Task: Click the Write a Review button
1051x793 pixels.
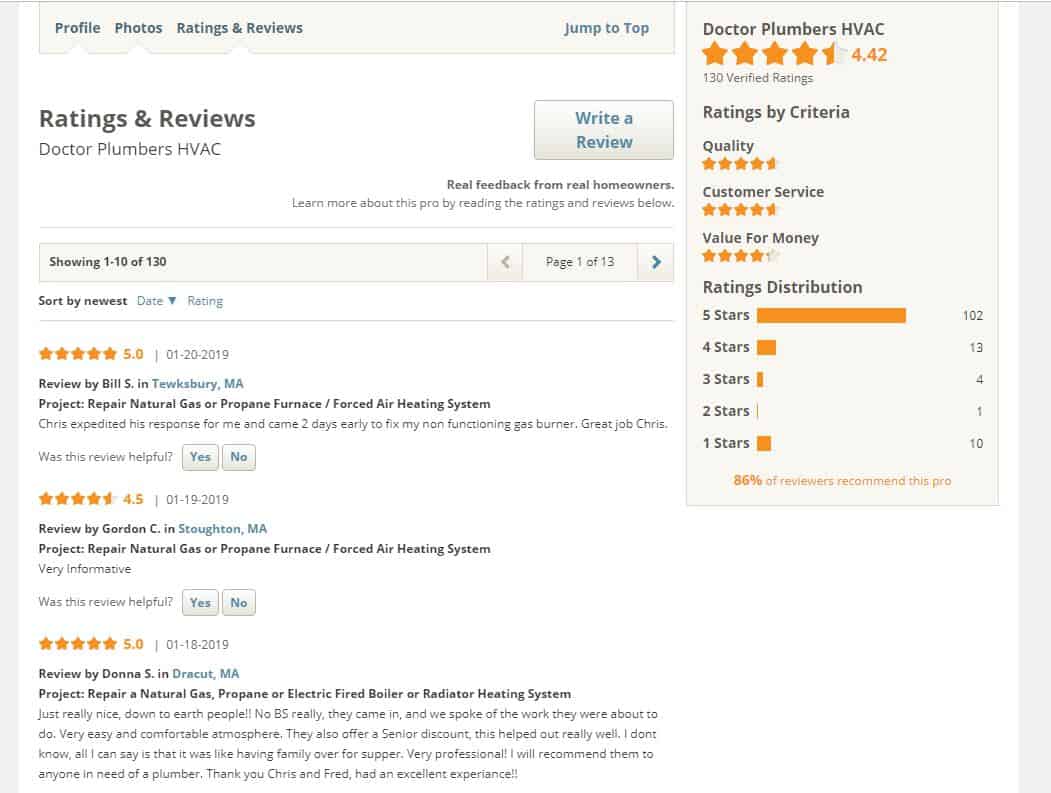Action: coord(604,130)
